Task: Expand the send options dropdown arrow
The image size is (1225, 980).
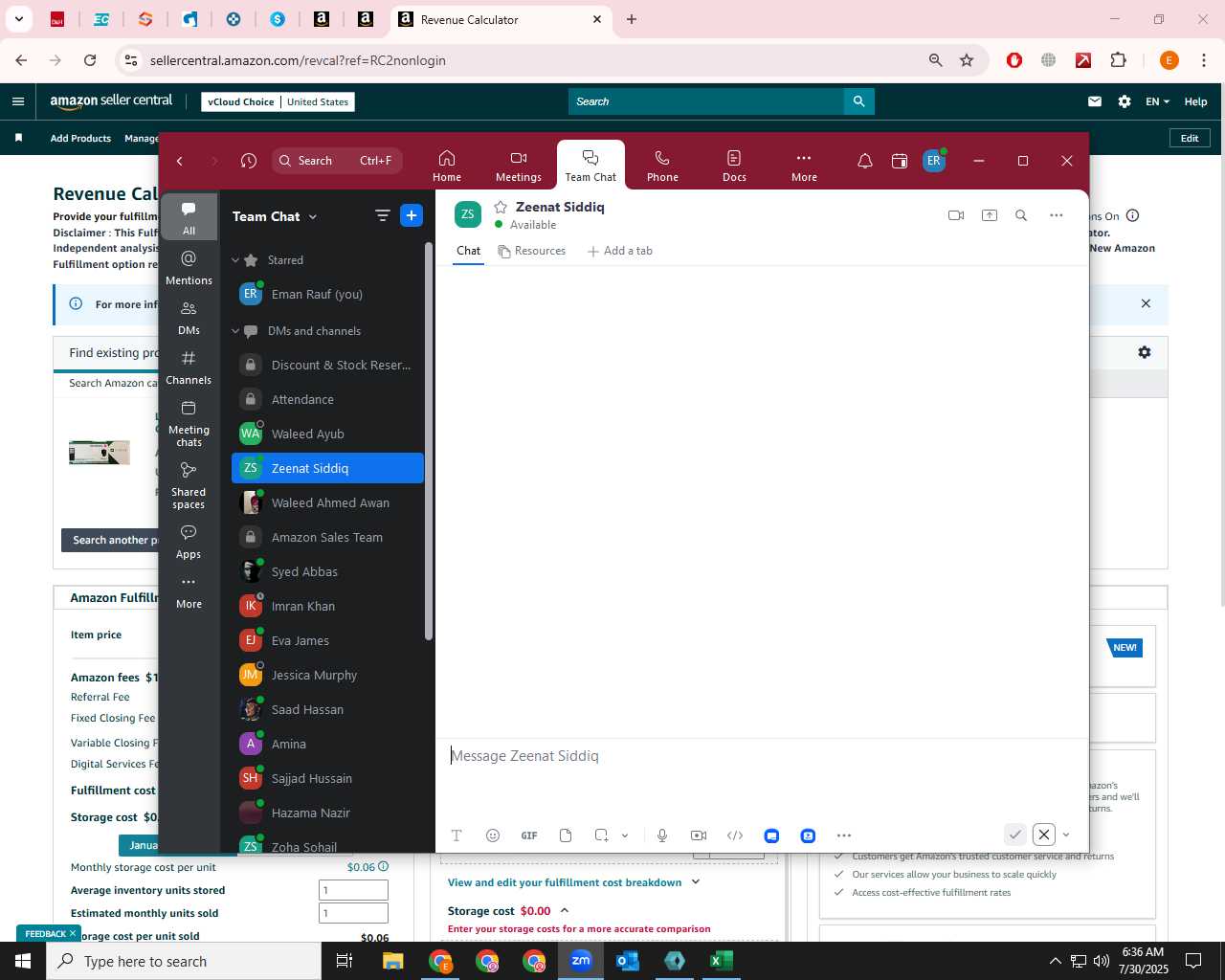Action: tap(1066, 835)
